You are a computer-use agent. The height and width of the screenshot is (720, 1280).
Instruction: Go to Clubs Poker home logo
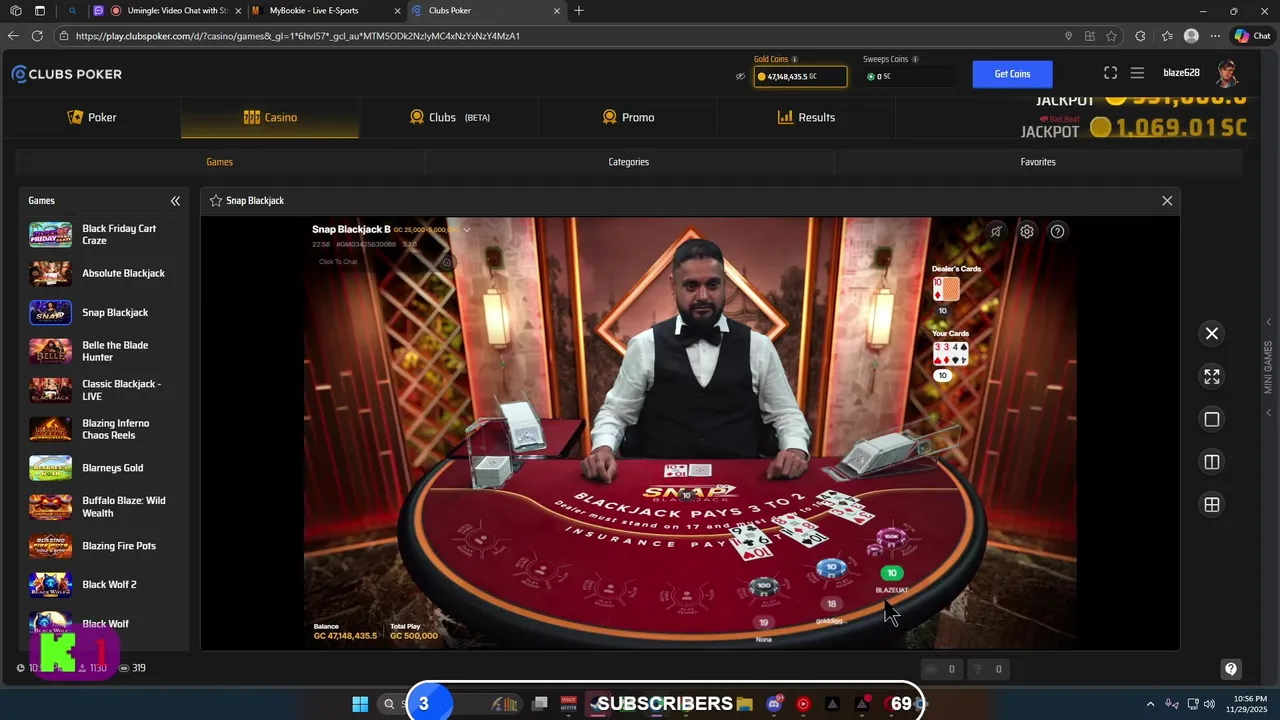click(x=67, y=74)
